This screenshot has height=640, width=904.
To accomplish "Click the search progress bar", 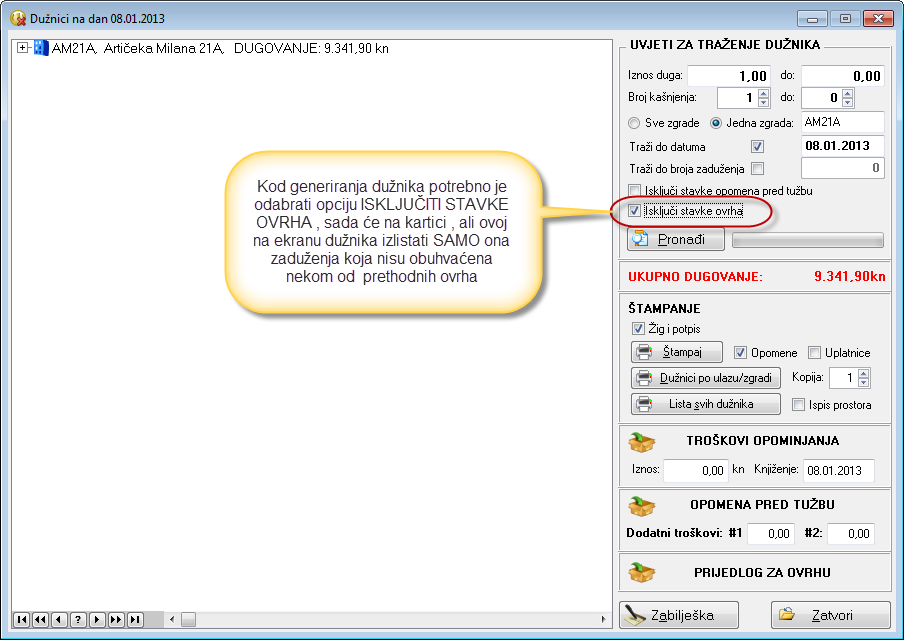I will click(808, 240).
